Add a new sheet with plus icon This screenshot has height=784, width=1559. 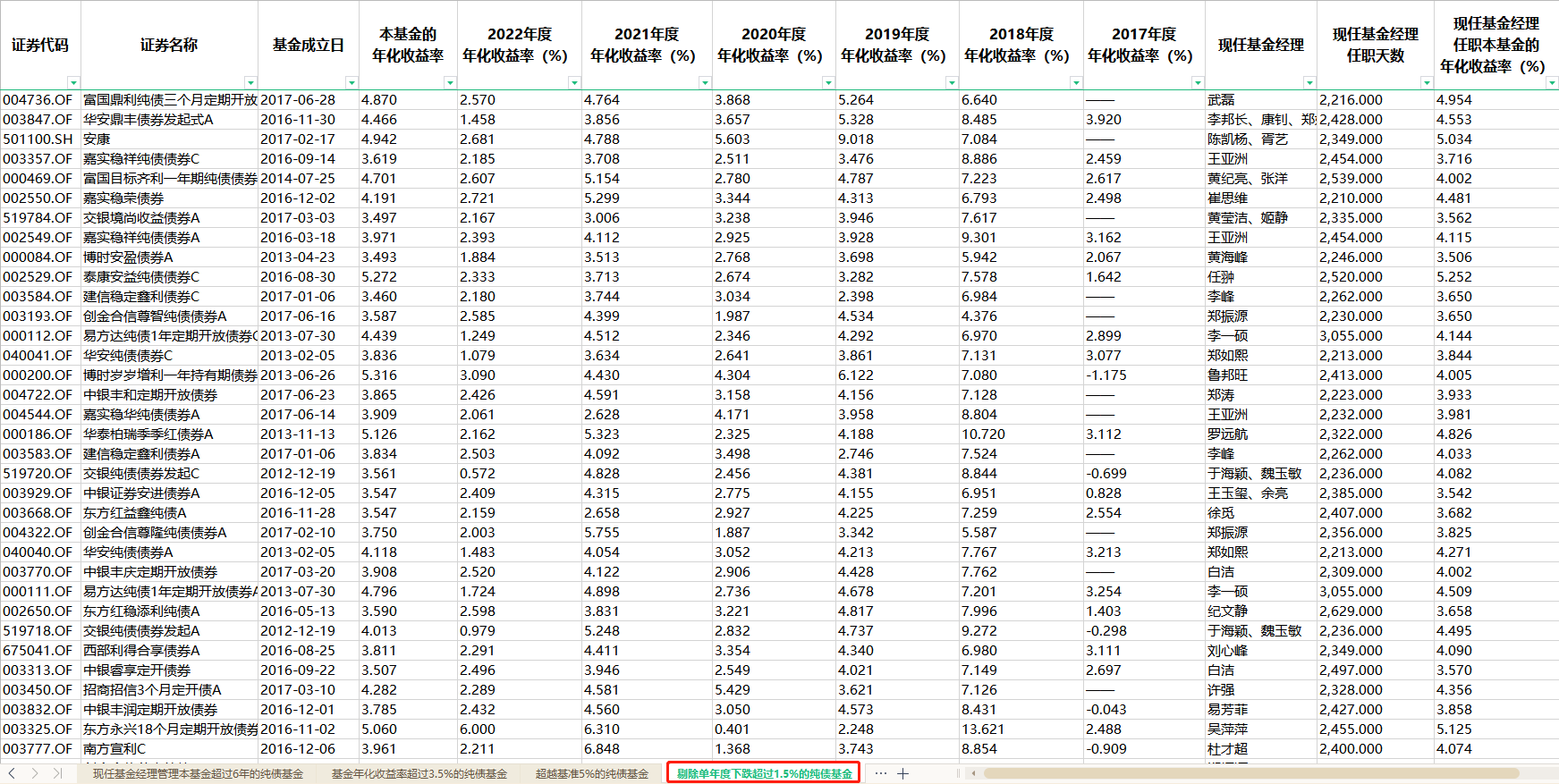(x=903, y=773)
